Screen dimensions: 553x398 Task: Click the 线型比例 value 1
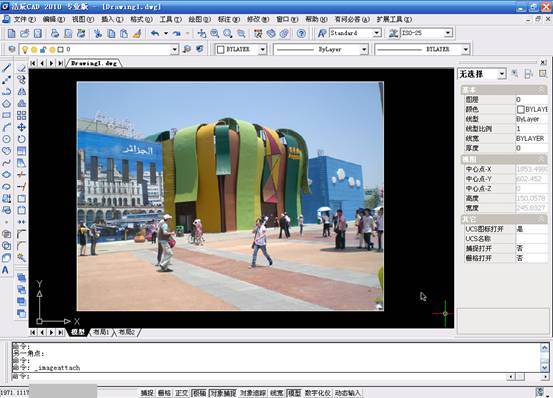pos(531,129)
